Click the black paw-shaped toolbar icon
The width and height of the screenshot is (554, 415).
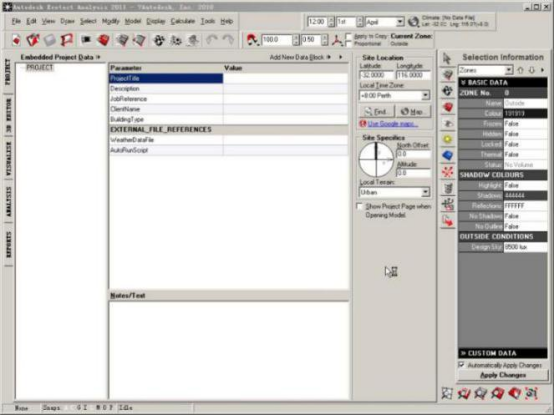(x=159, y=40)
